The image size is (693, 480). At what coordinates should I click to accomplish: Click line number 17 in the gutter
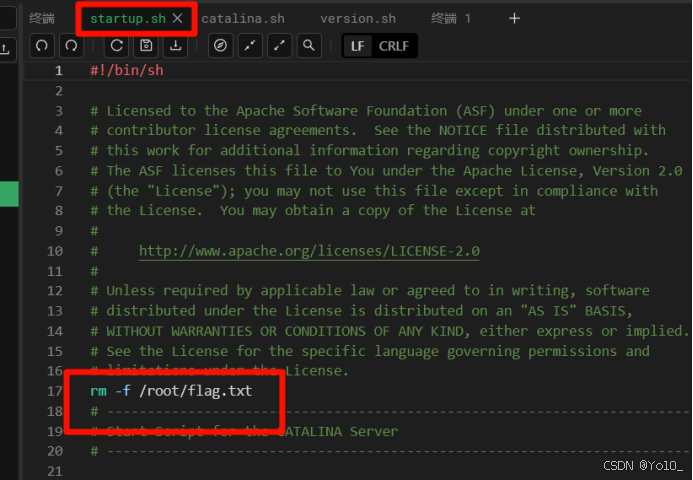coord(55,391)
